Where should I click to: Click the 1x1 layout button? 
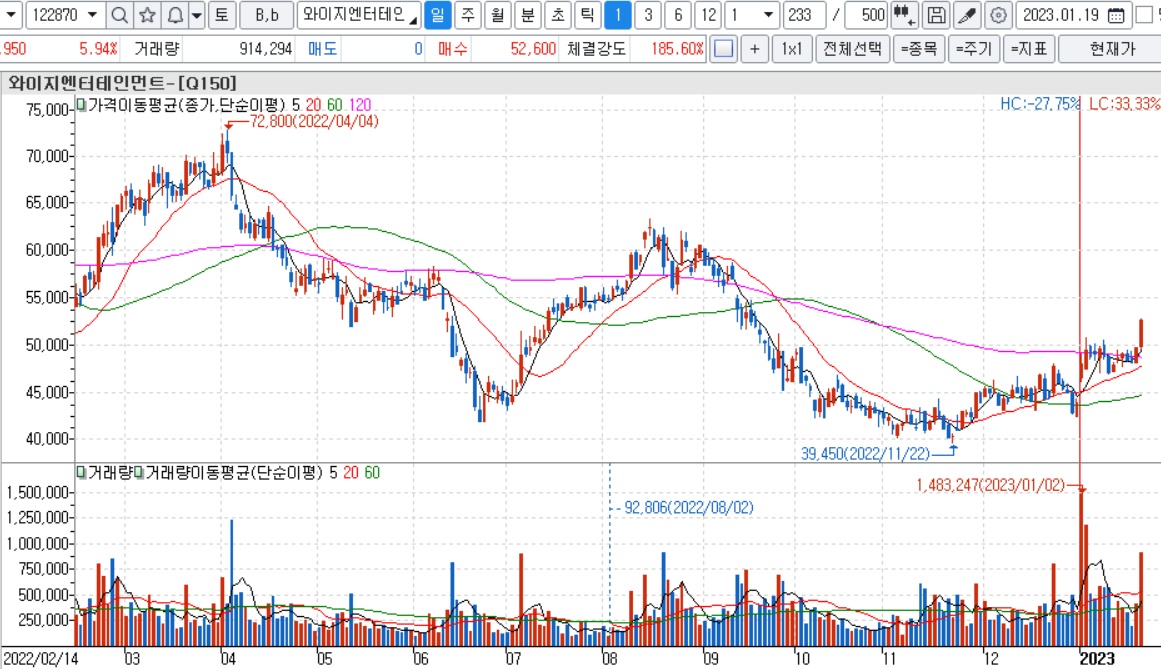(792, 49)
